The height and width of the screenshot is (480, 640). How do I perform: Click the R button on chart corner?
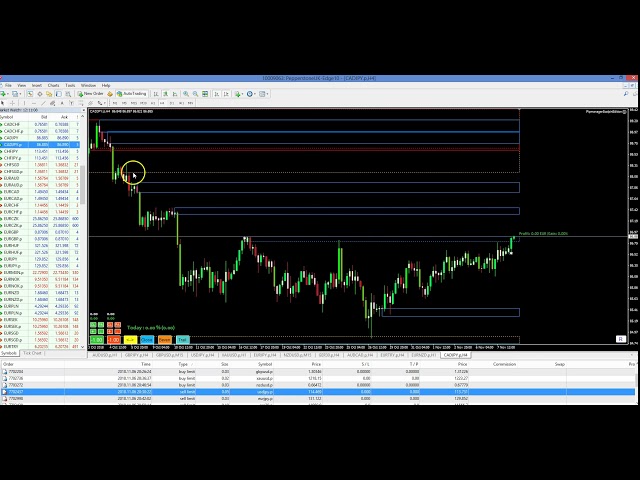point(621,339)
